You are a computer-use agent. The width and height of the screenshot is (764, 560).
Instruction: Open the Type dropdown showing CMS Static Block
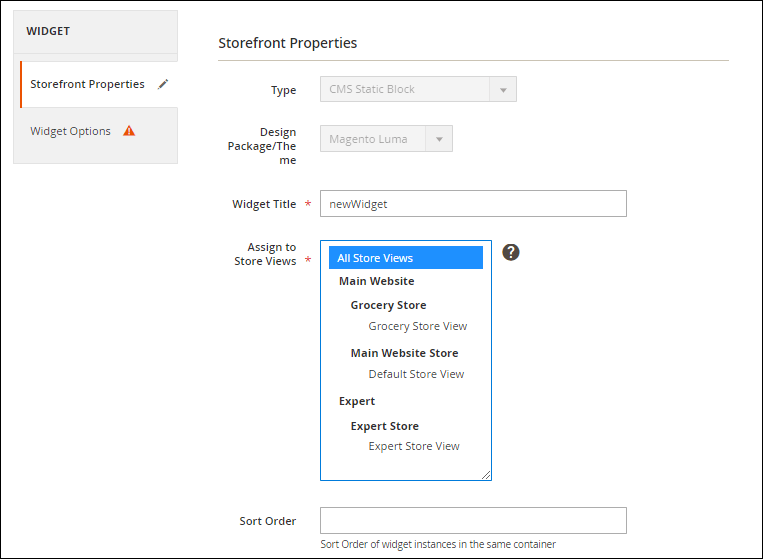(418, 89)
